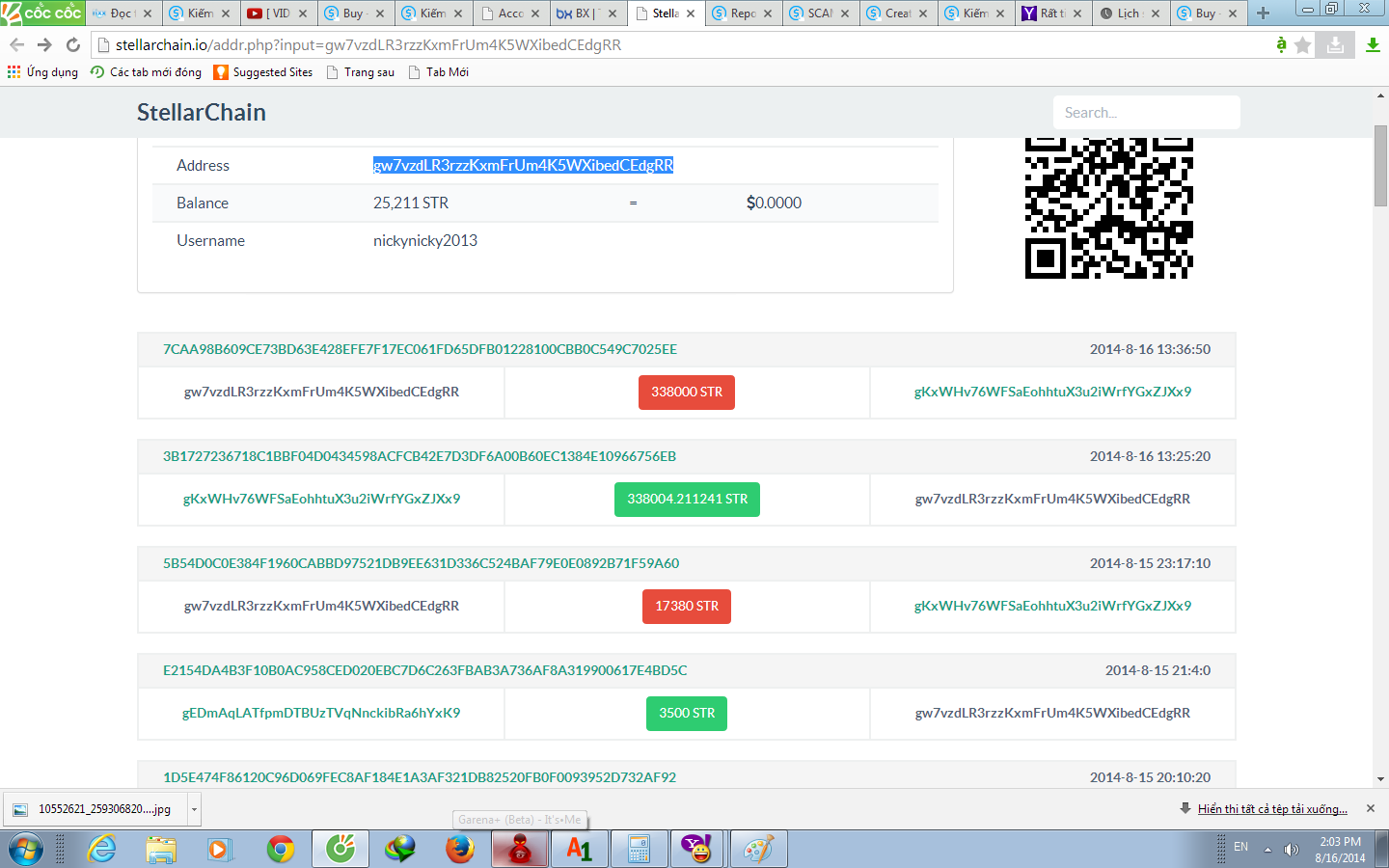Image resolution: width=1389 pixels, height=868 pixels.
Task: Click the address QR code image
Action: point(1109,207)
